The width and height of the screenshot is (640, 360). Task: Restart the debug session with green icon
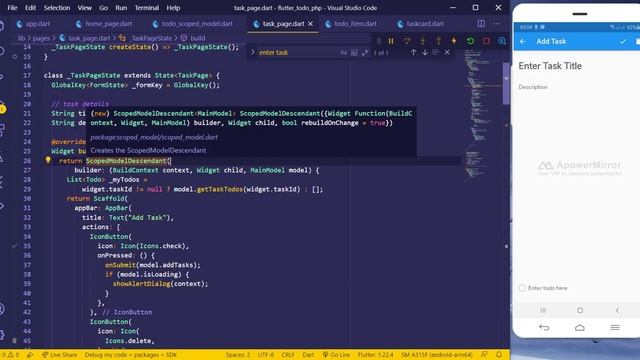470,41
